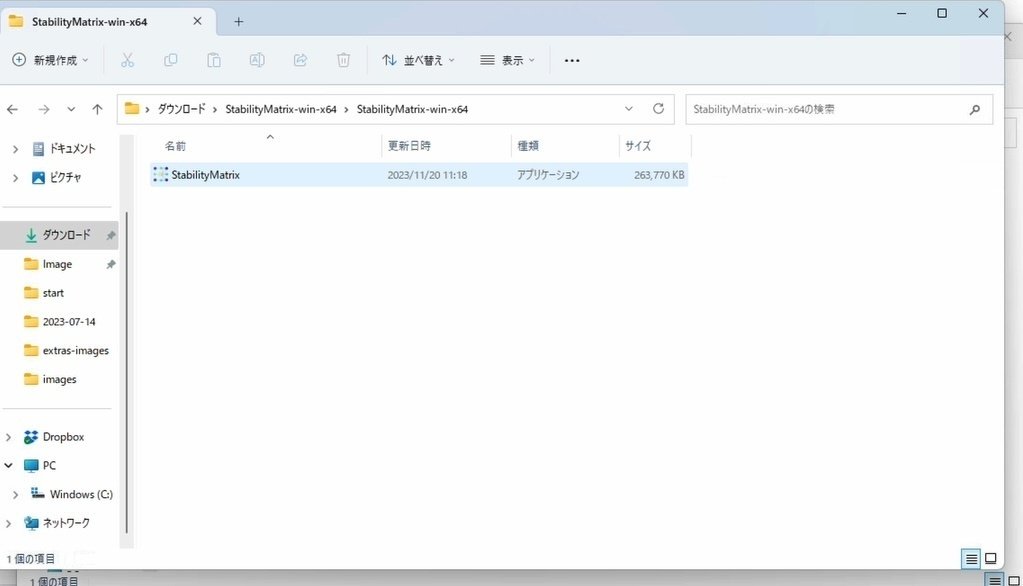The image size is (1023, 586).
Task: Sort by 更新日時 column header
Action: coord(446,146)
